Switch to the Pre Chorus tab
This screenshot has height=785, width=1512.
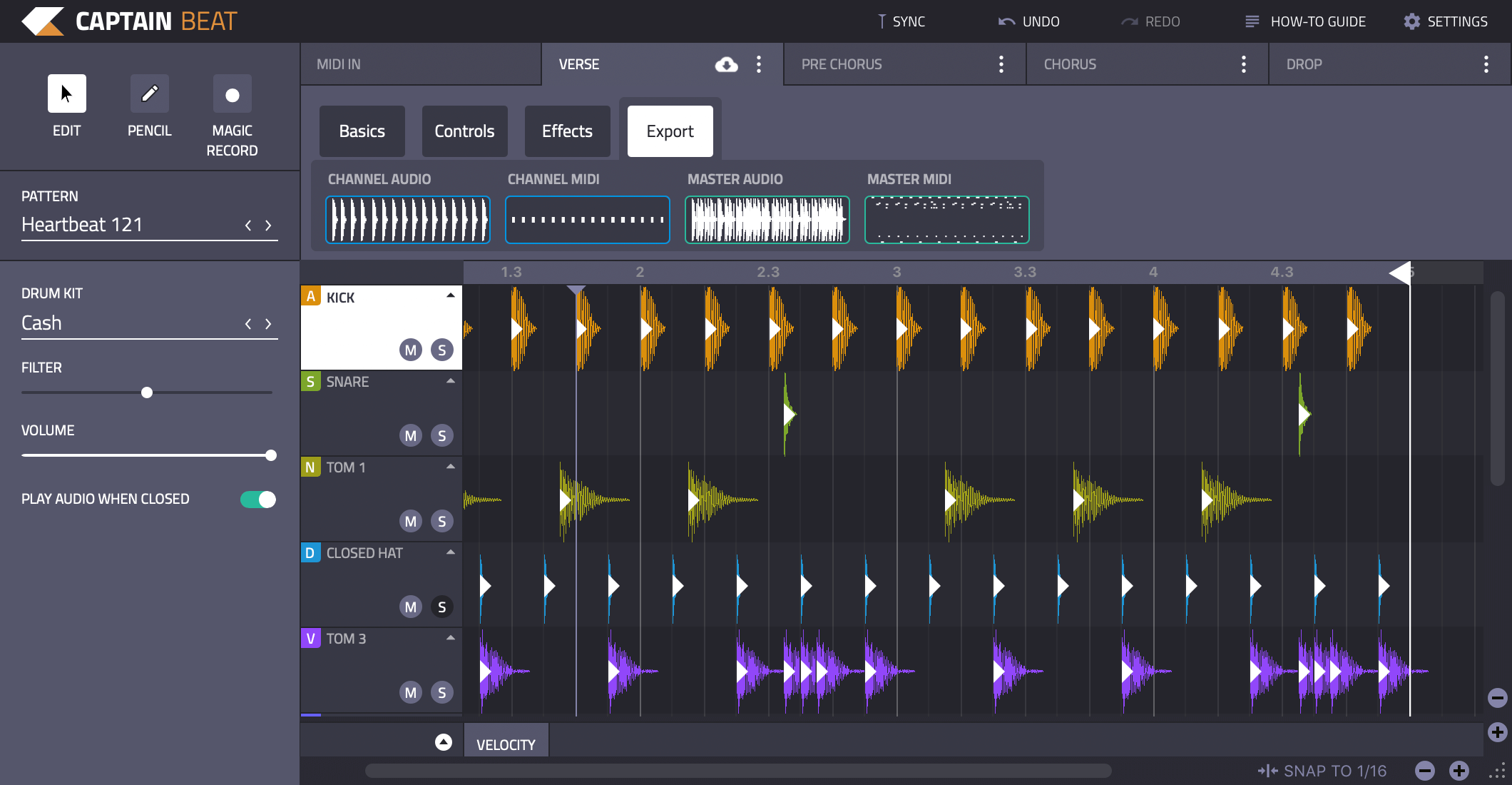(906, 64)
